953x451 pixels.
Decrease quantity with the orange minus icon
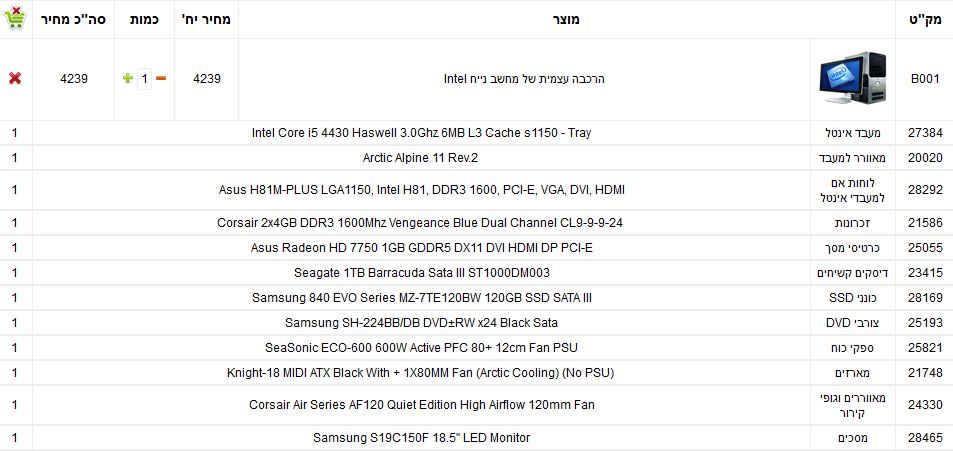coord(161,78)
